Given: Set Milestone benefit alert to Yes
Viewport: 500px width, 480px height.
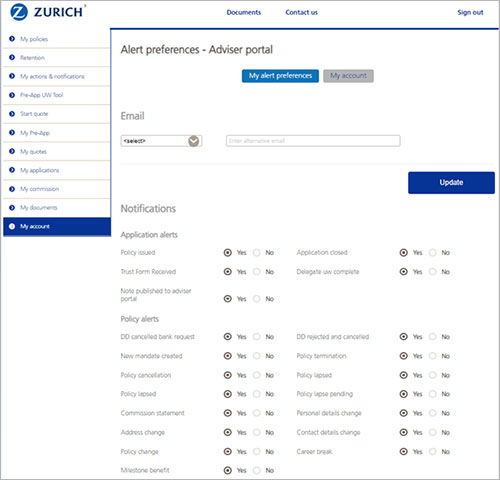Looking at the screenshot, I should 228,470.
